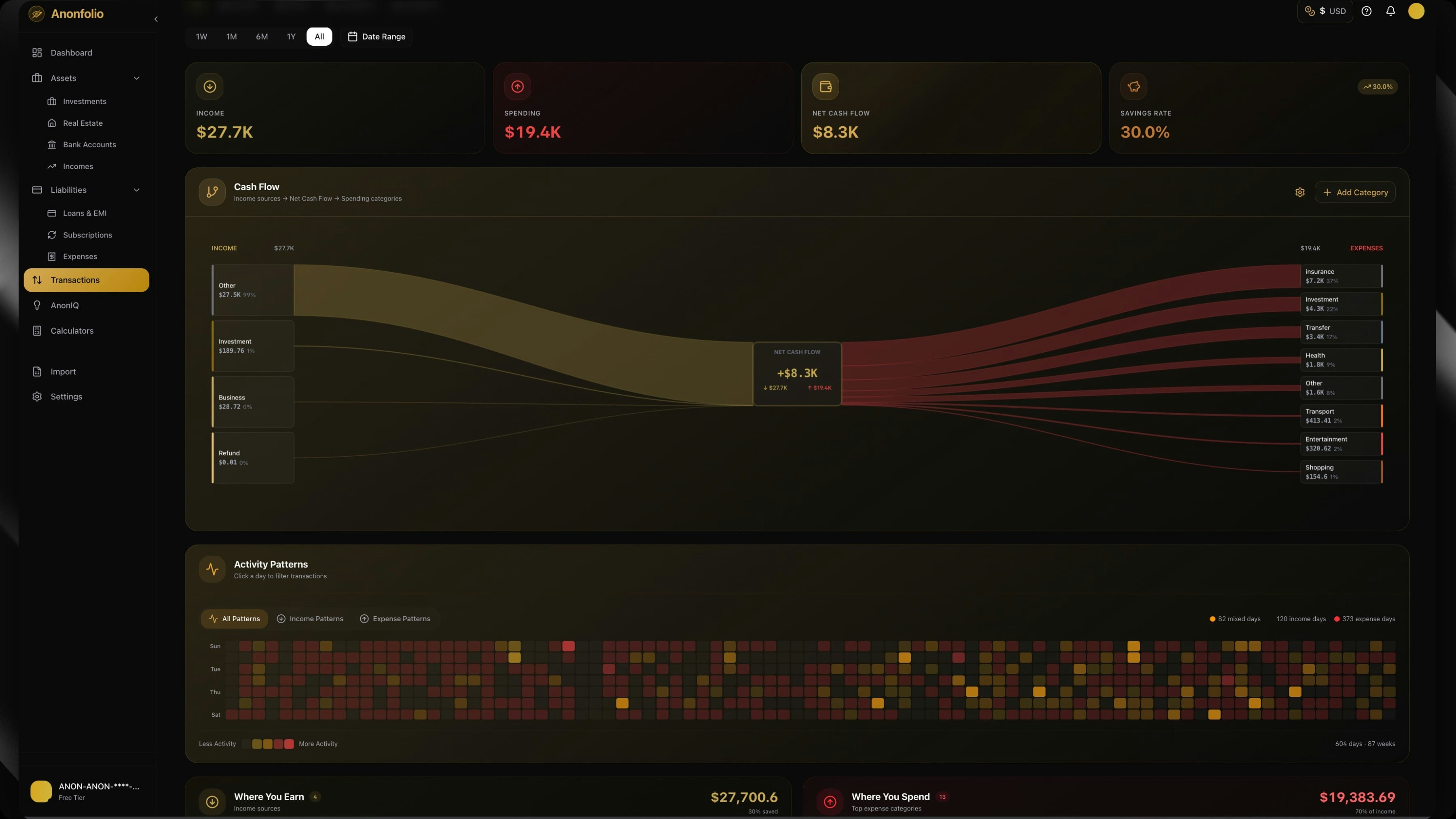Open the notifications bell icon
The image size is (1456, 819).
(x=1390, y=11)
